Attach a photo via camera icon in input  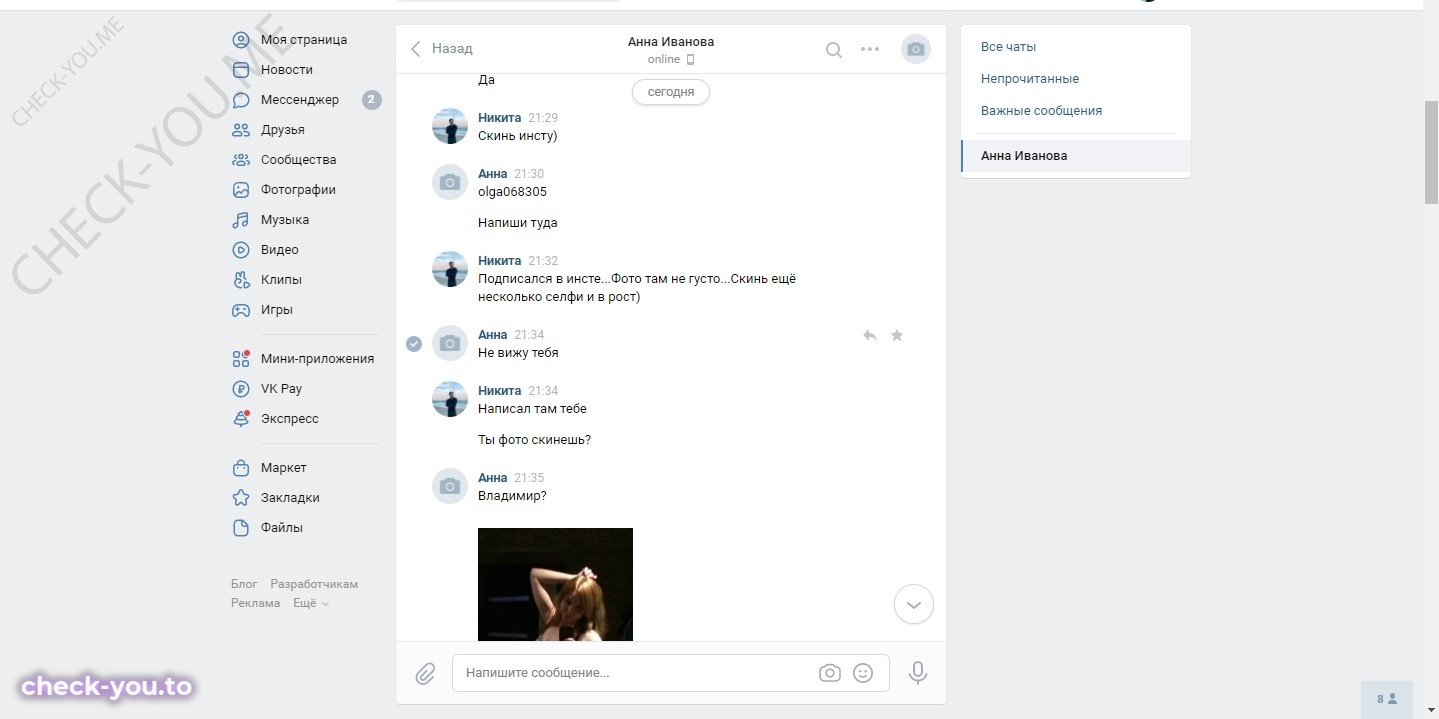coord(830,673)
